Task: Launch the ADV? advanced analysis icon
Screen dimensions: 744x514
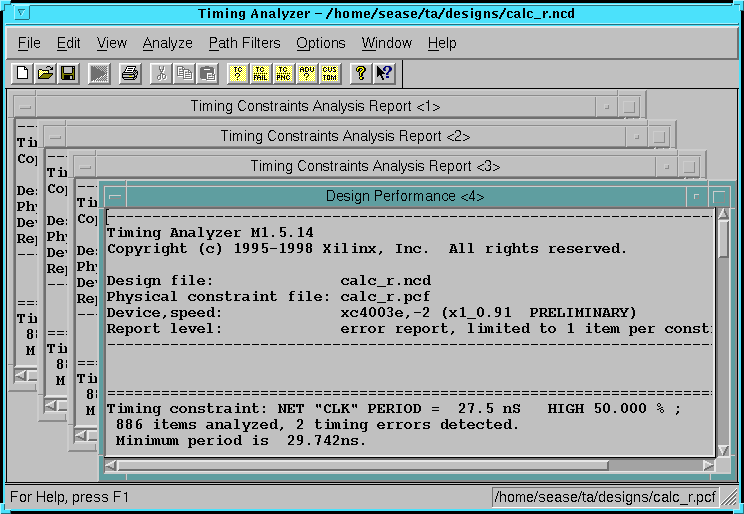Action: pos(306,73)
